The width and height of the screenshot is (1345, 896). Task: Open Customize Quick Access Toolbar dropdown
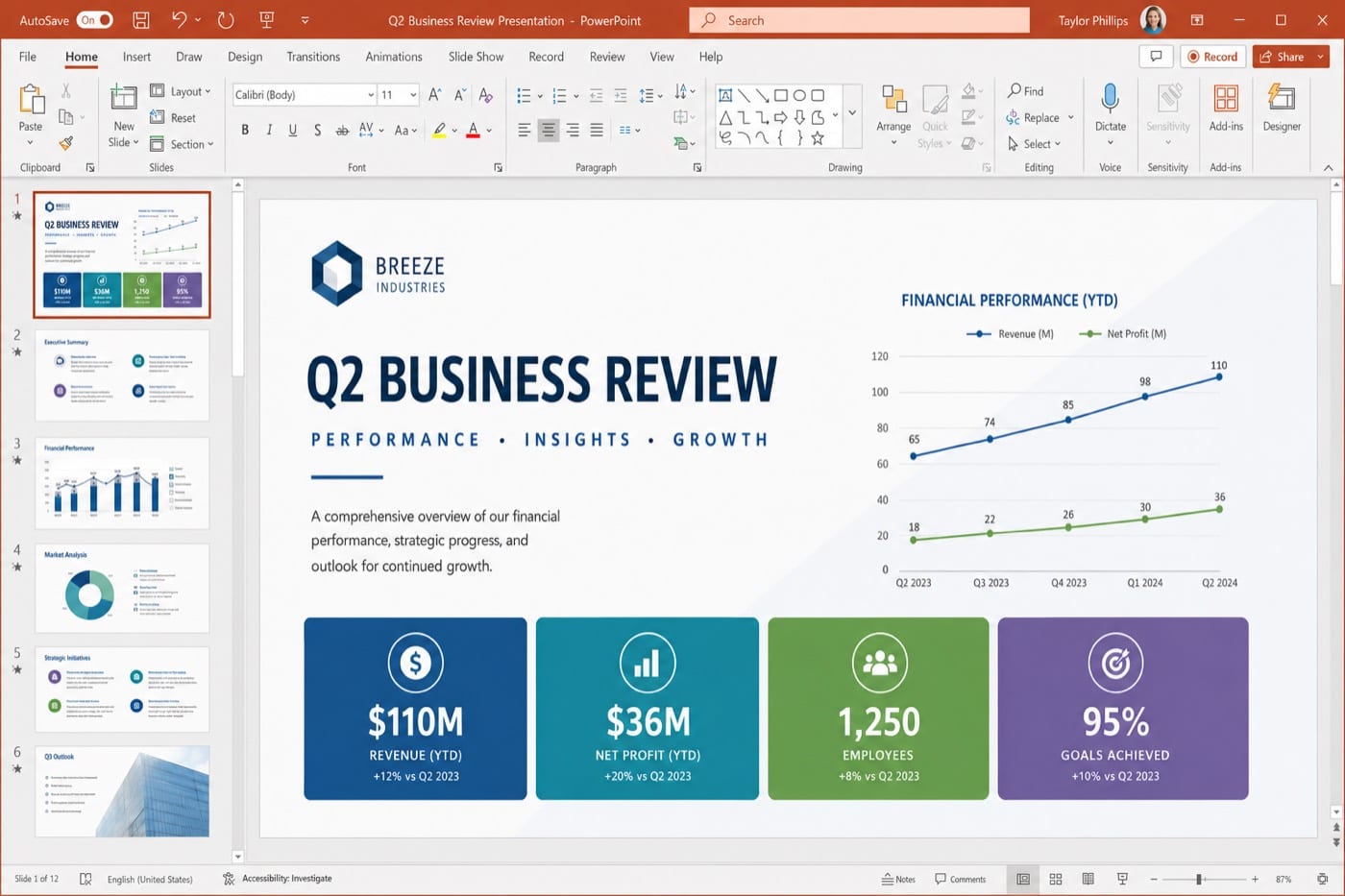click(x=305, y=20)
